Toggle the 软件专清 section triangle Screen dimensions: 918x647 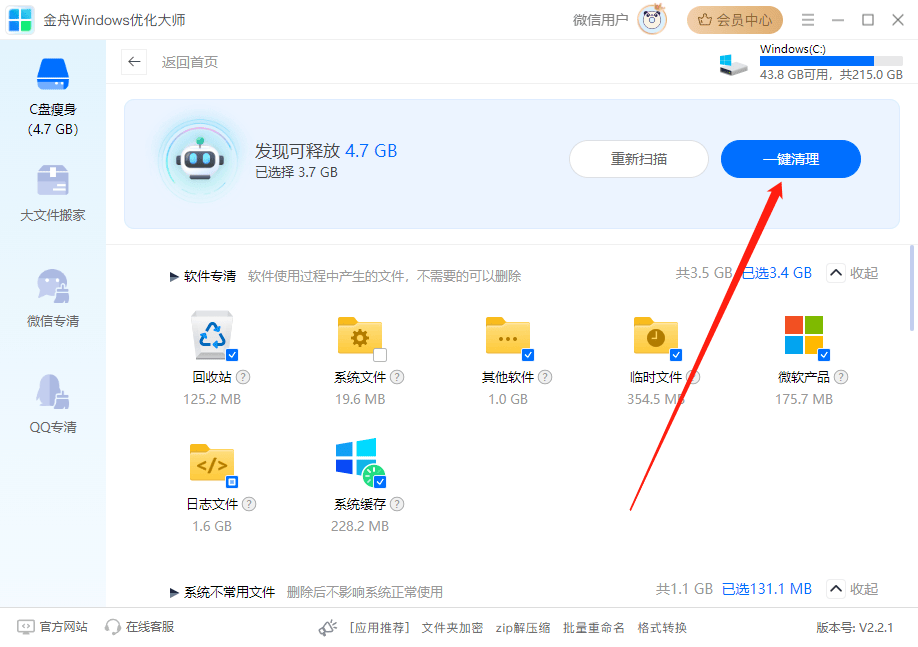coord(174,276)
